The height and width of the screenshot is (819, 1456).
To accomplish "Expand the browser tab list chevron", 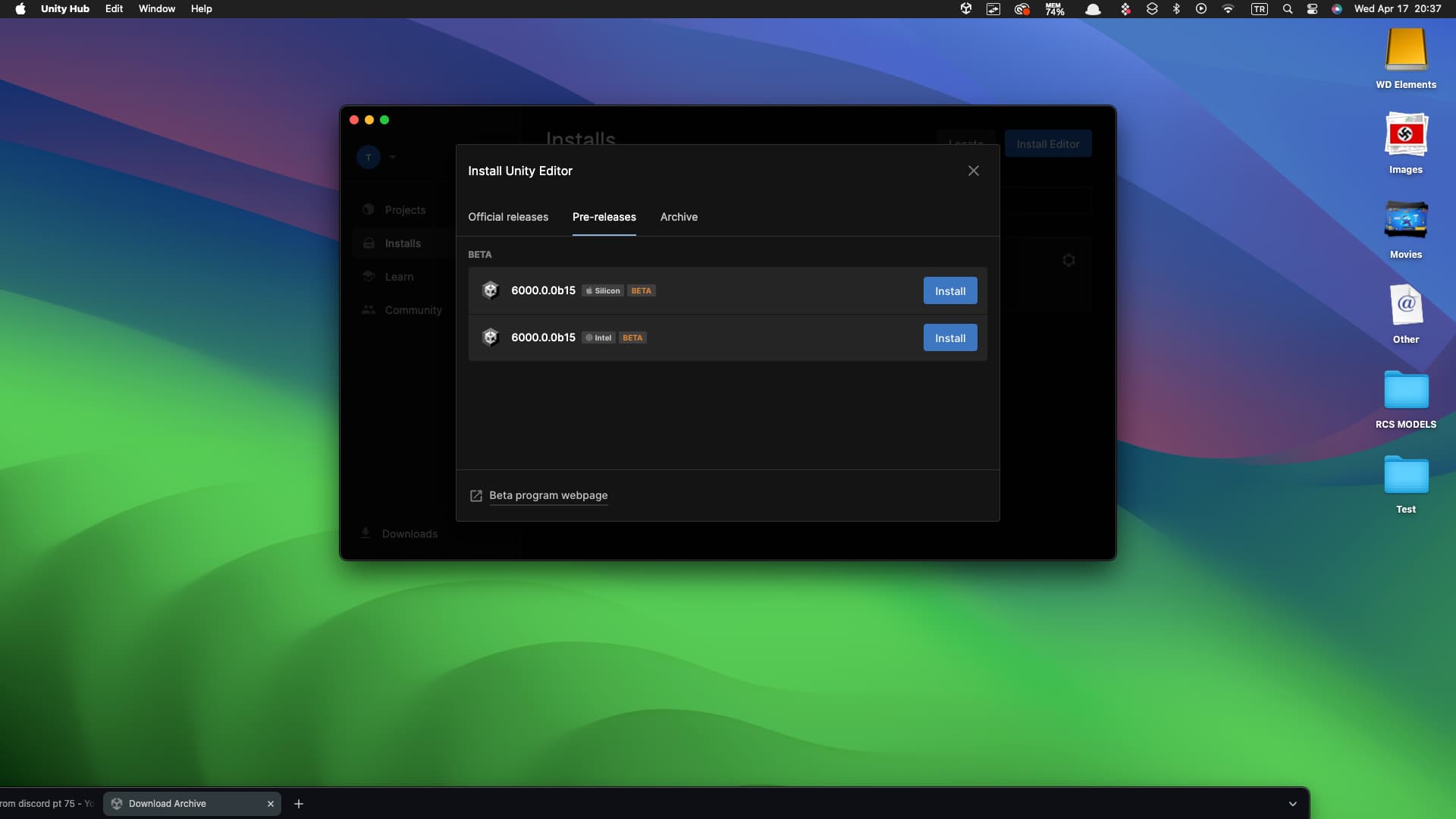I will tap(1293, 804).
